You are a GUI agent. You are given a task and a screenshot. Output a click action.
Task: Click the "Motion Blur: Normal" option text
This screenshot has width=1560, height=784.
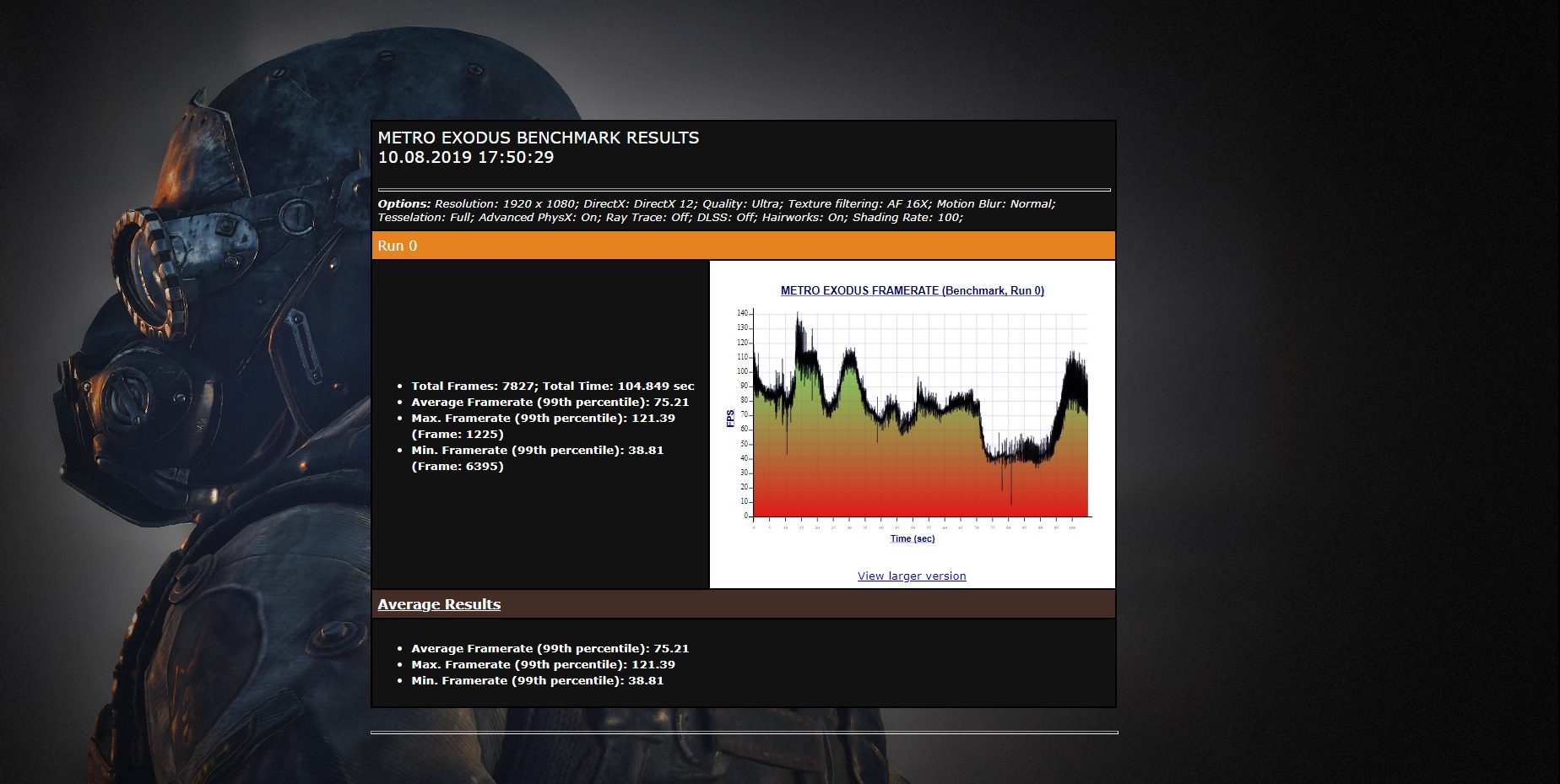(x=994, y=204)
